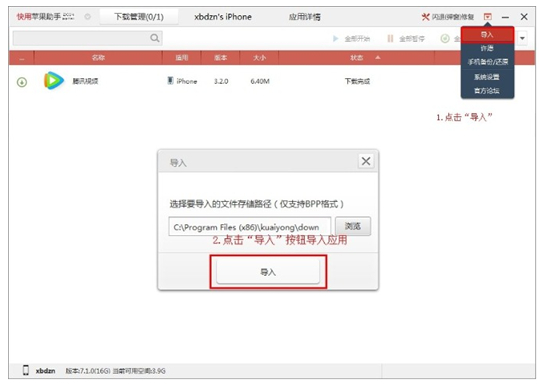Select the second entry below 导入 in menu
This screenshot has width=539, height=384.
(x=487, y=48)
